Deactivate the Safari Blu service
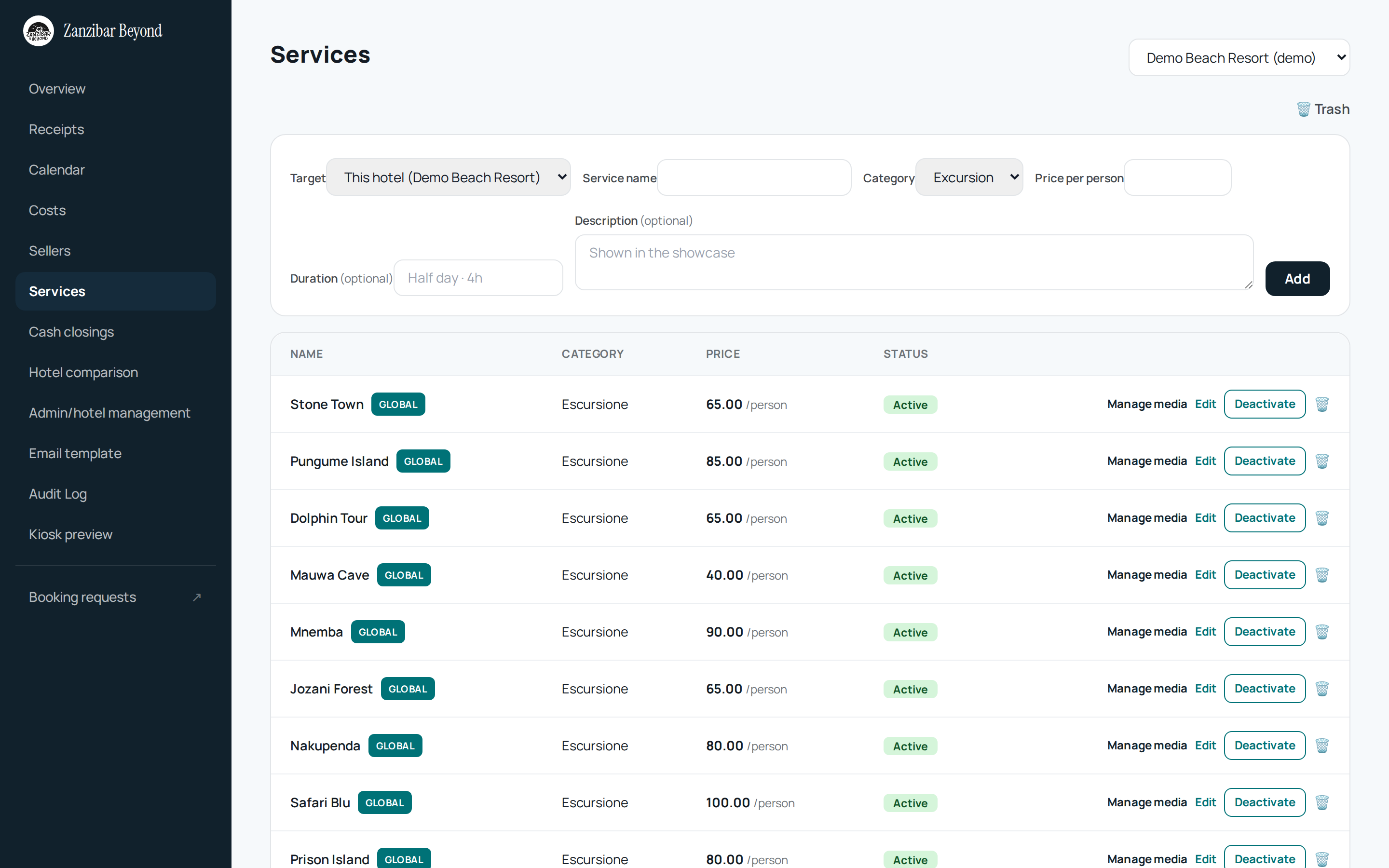Image resolution: width=1389 pixels, height=868 pixels. [x=1265, y=802]
